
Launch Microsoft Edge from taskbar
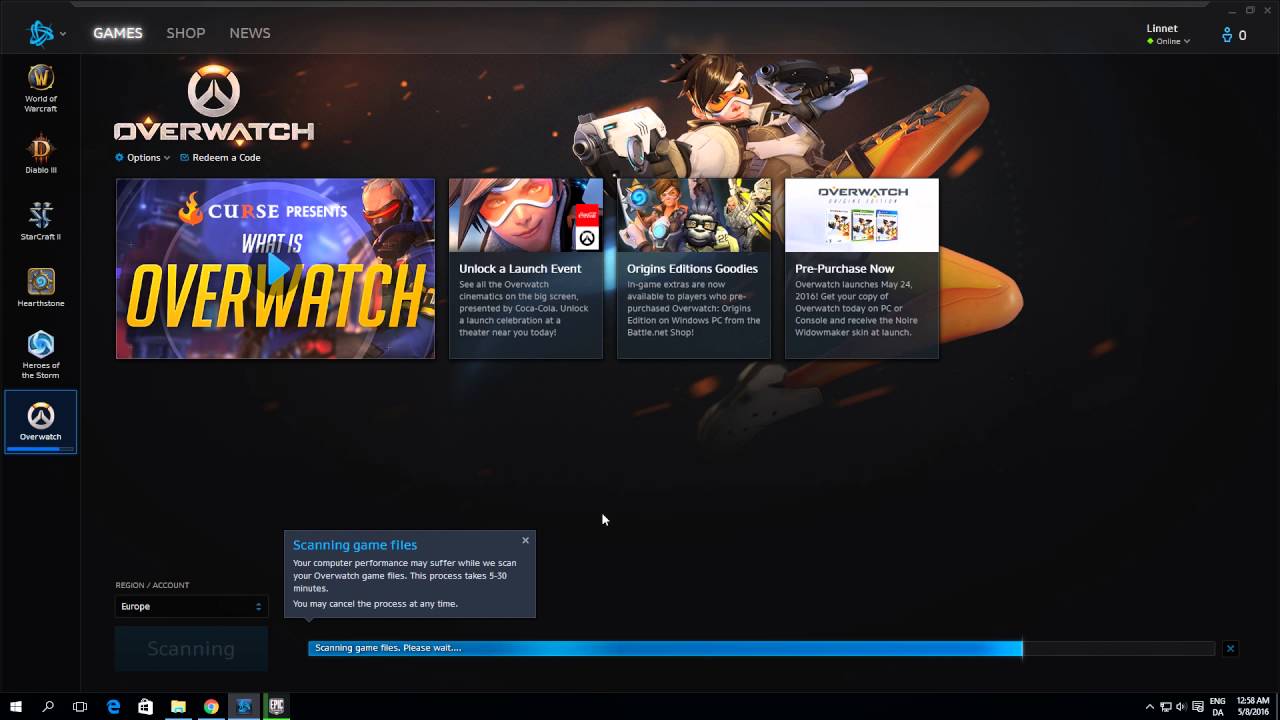click(x=113, y=706)
